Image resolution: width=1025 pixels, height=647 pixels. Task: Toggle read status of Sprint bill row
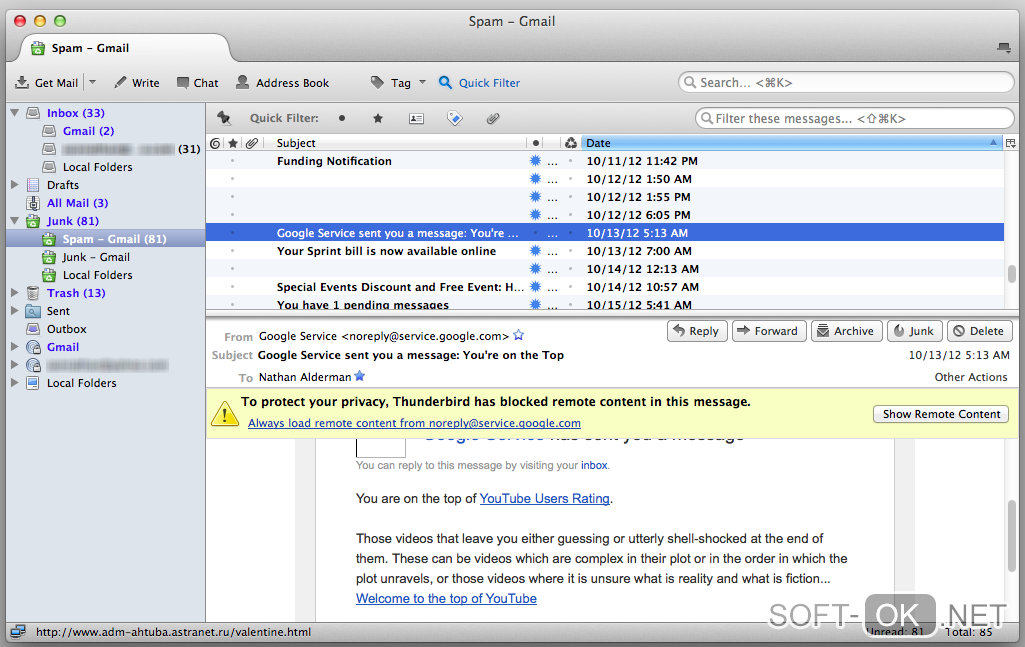535,251
